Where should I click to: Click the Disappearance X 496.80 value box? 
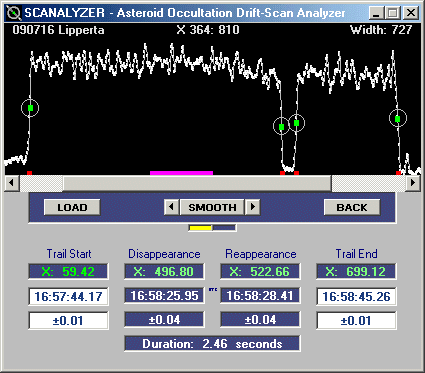(x=164, y=271)
